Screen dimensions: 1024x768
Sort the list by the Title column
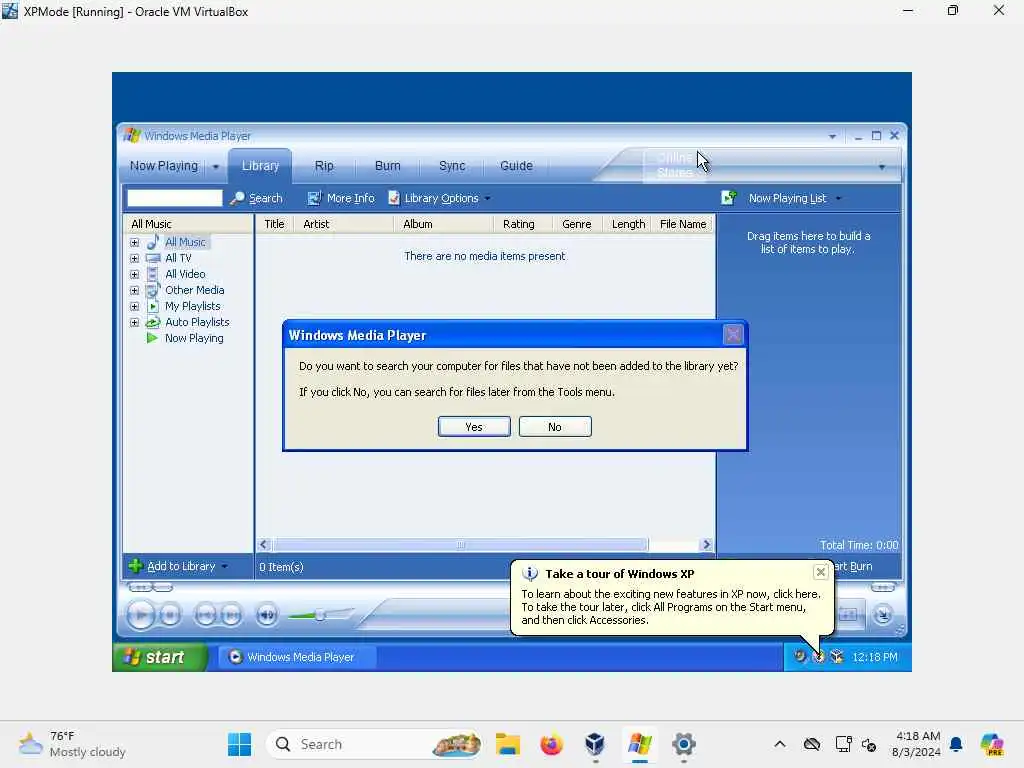(274, 224)
